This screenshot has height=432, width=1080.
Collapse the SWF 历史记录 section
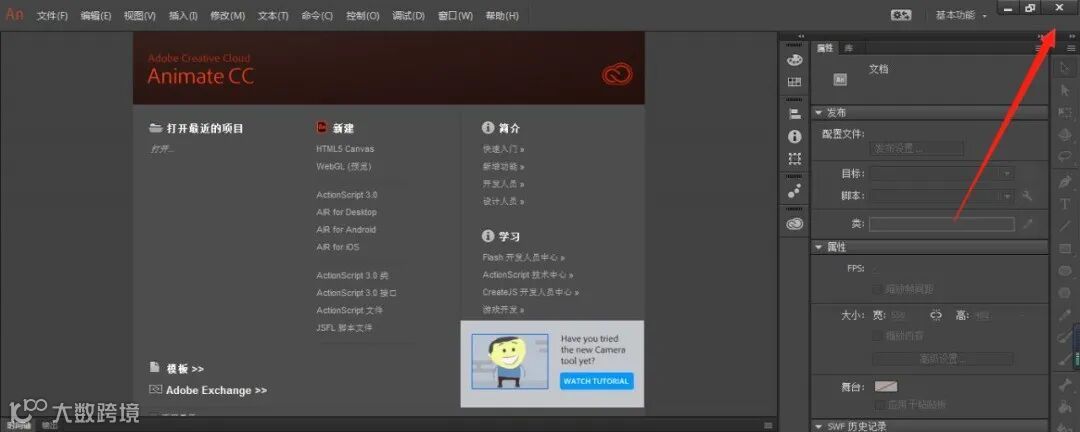click(x=818, y=426)
